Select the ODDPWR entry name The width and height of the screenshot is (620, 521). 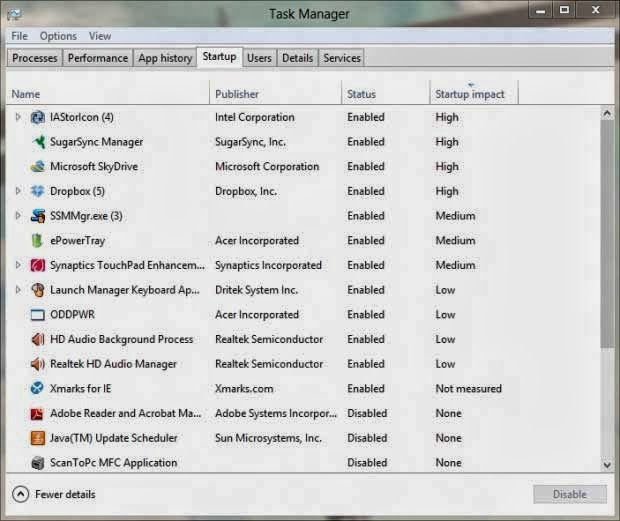pos(72,315)
